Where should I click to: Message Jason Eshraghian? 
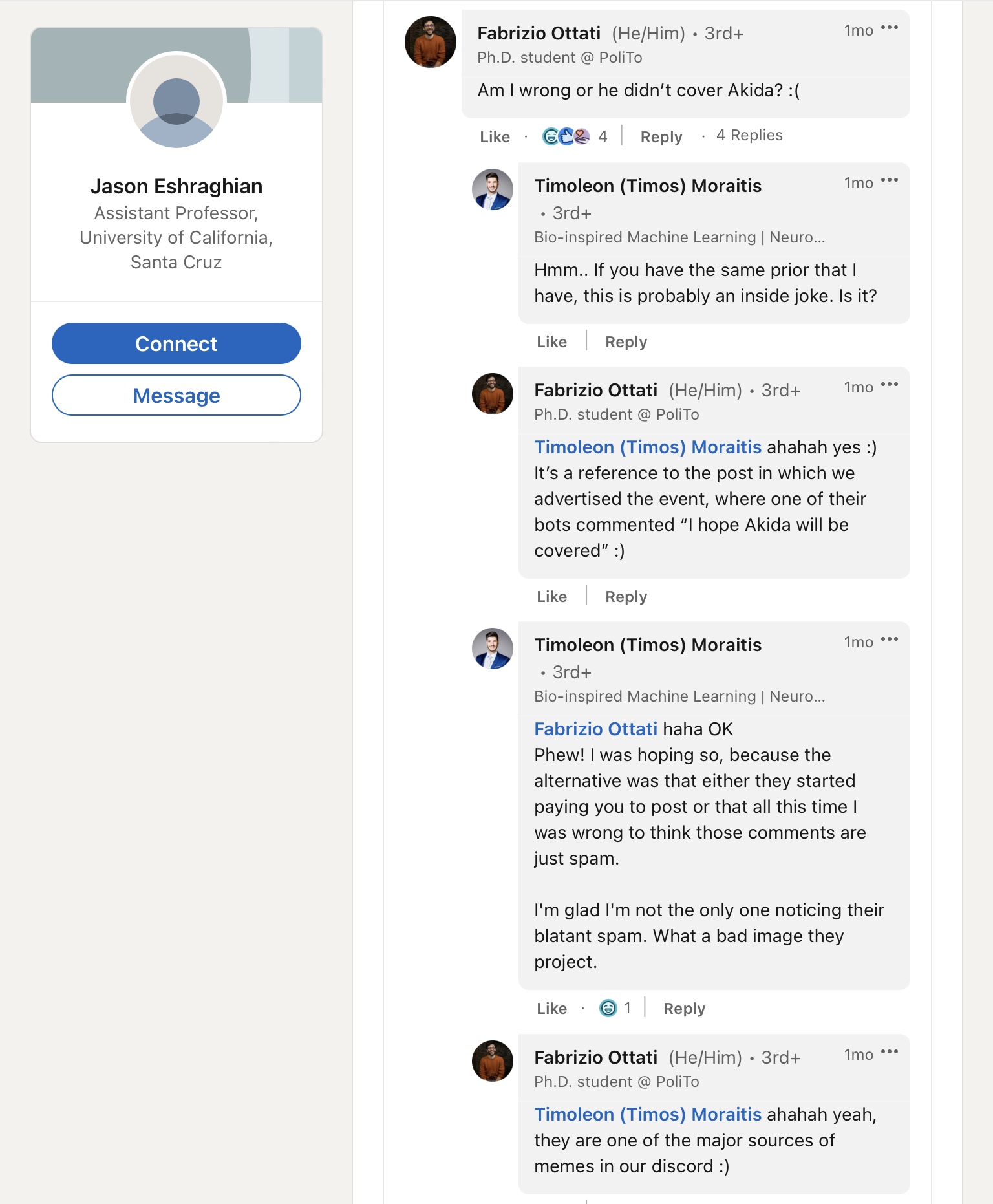click(176, 396)
